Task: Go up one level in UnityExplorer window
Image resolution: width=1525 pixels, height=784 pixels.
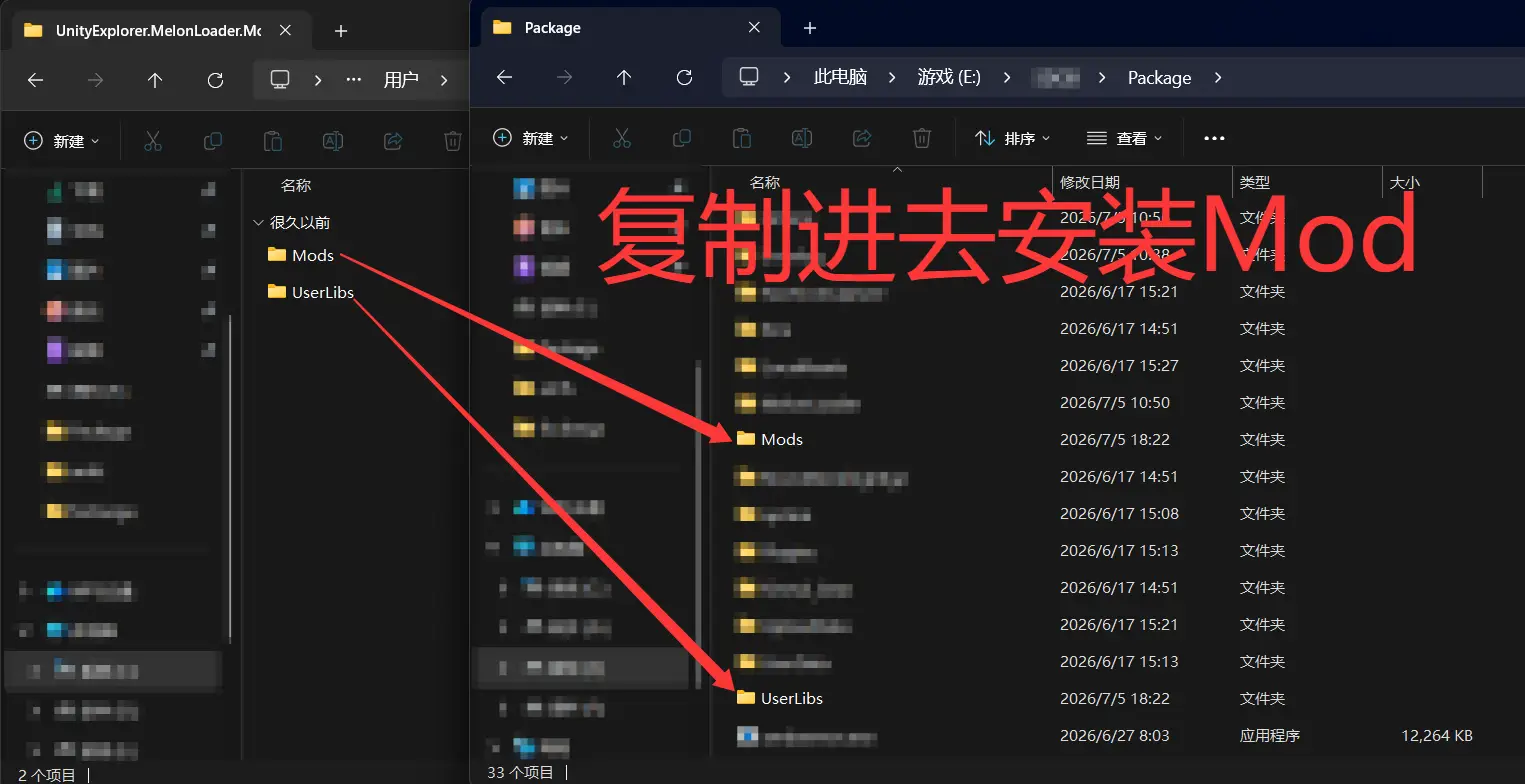Action: (155, 80)
